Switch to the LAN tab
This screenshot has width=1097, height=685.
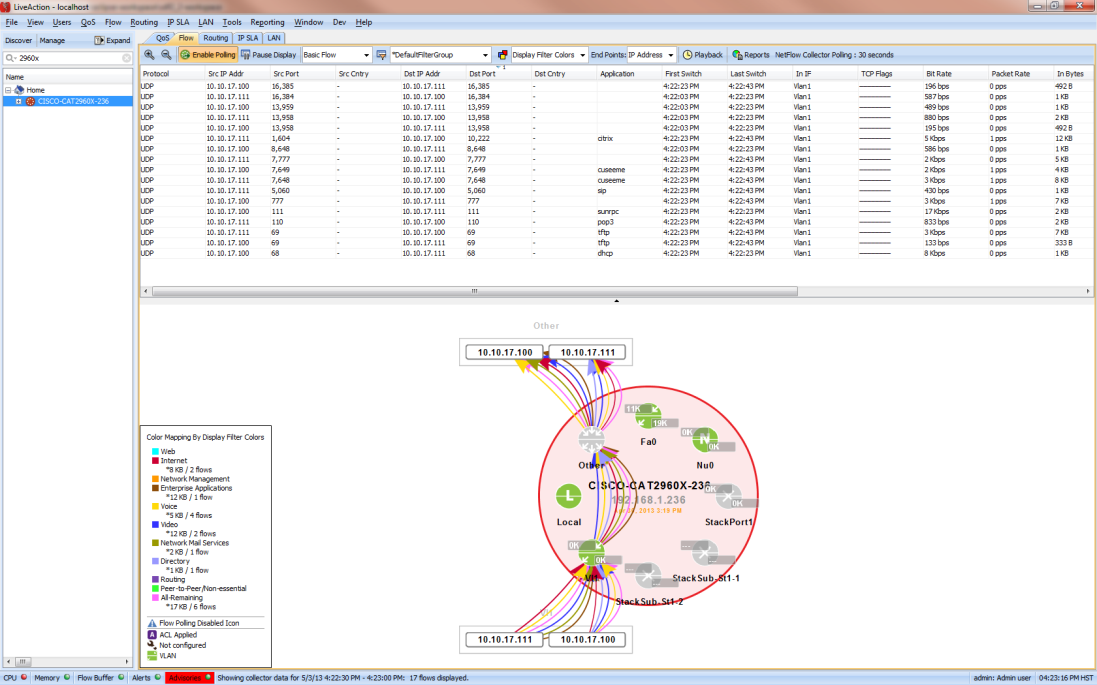point(274,38)
